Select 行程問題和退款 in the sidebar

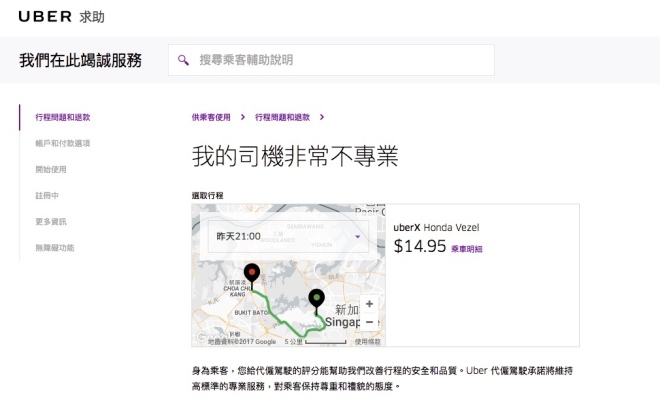pos(62,117)
